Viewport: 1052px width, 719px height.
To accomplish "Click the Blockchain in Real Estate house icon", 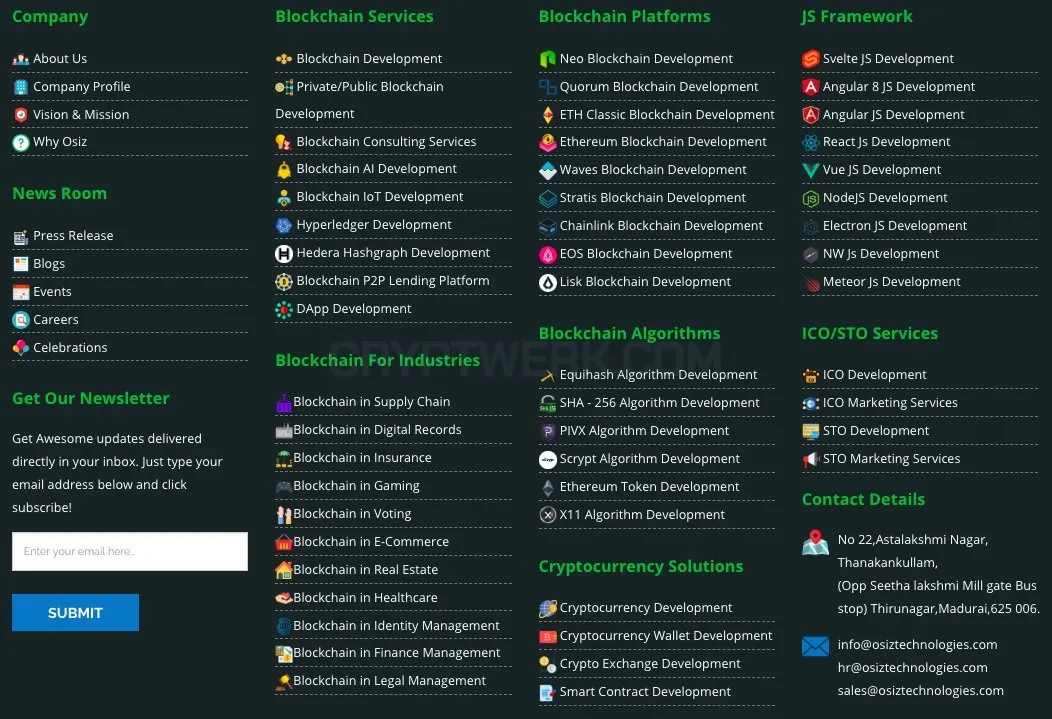I will click(x=284, y=570).
